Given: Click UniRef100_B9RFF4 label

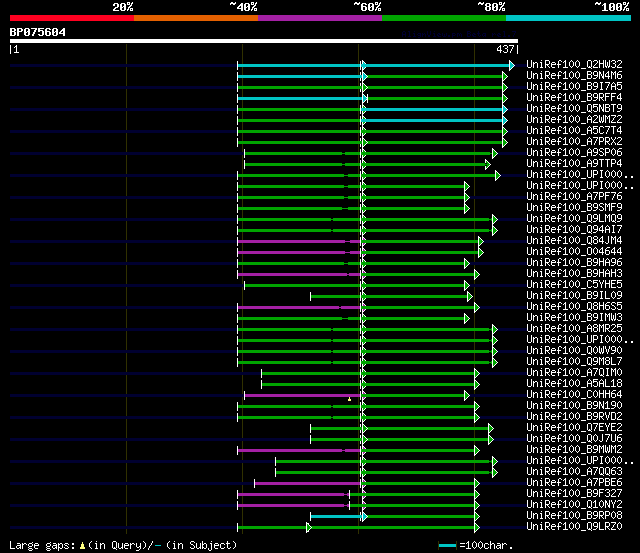Looking at the screenshot, I should click(574, 98).
